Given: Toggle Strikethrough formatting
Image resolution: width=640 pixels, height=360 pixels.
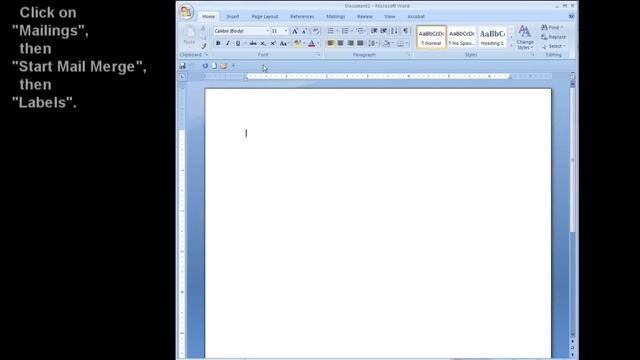Looking at the screenshot, I should pyautogui.click(x=253, y=43).
